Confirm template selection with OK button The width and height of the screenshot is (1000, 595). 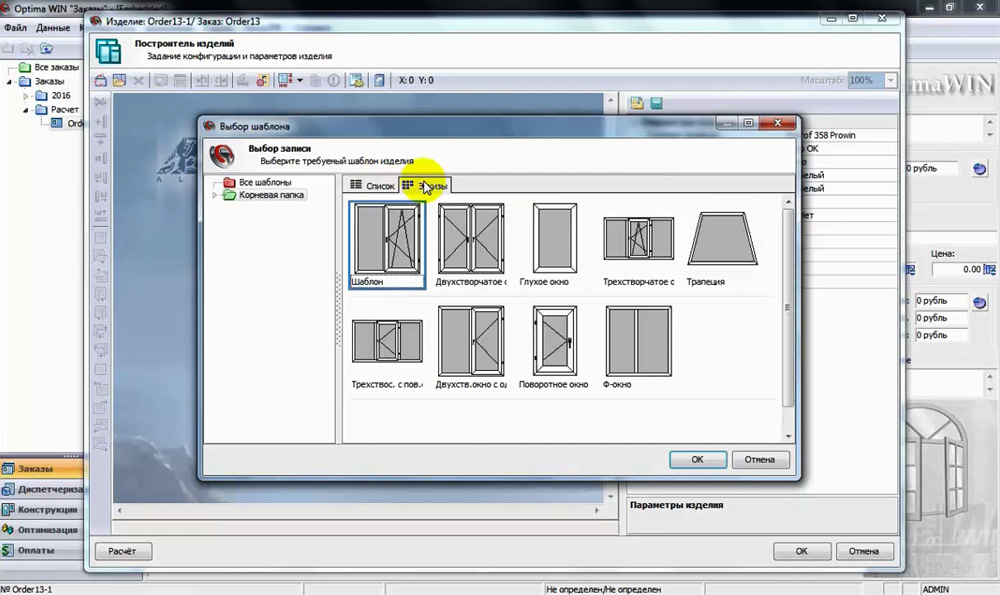coord(698,460)
